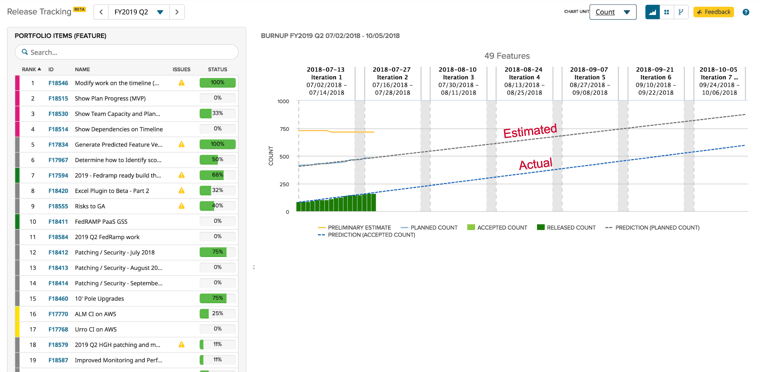Switch to the burnup chart view
The image size is (760, 372).
coord(652,12)
